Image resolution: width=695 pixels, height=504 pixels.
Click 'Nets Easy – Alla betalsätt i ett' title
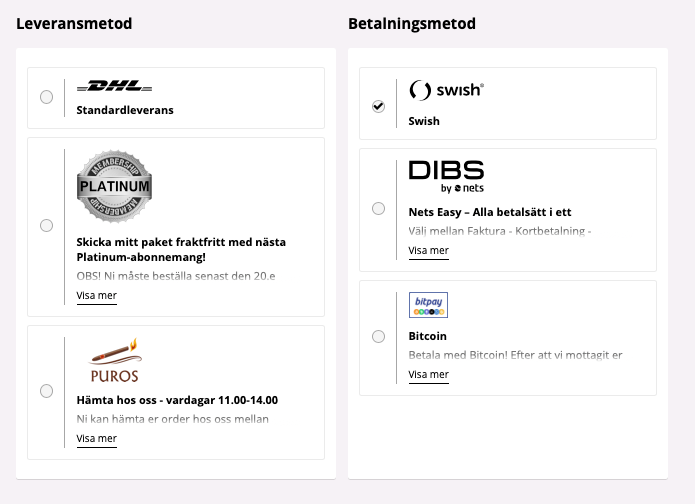[490, 212]
